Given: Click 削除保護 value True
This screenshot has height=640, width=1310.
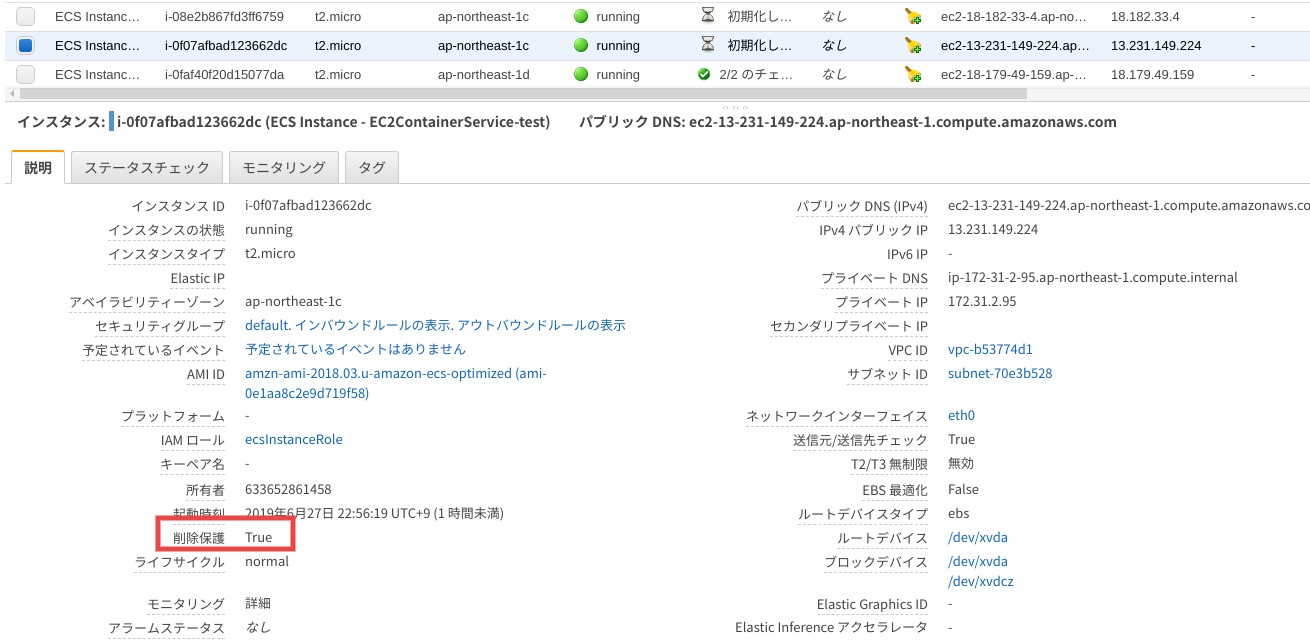Looking at the screenshot, I should pos(258,538).
